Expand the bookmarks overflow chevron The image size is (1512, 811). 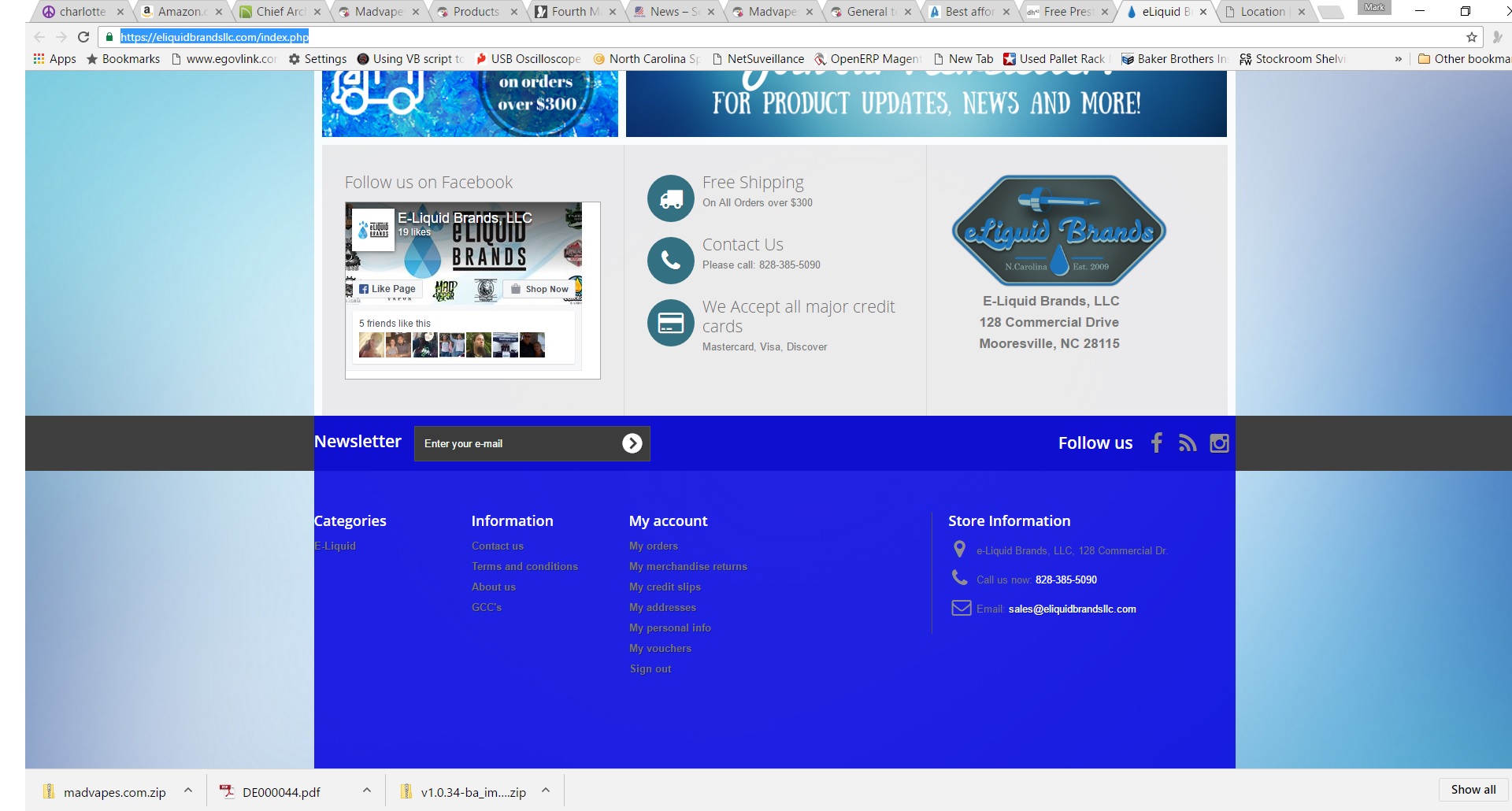pos(1399,59)
